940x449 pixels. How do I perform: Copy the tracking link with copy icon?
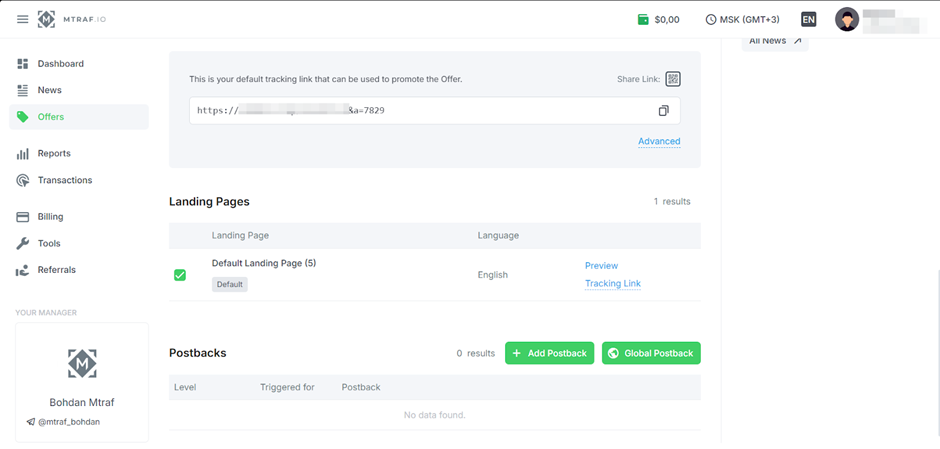[663, 111]
